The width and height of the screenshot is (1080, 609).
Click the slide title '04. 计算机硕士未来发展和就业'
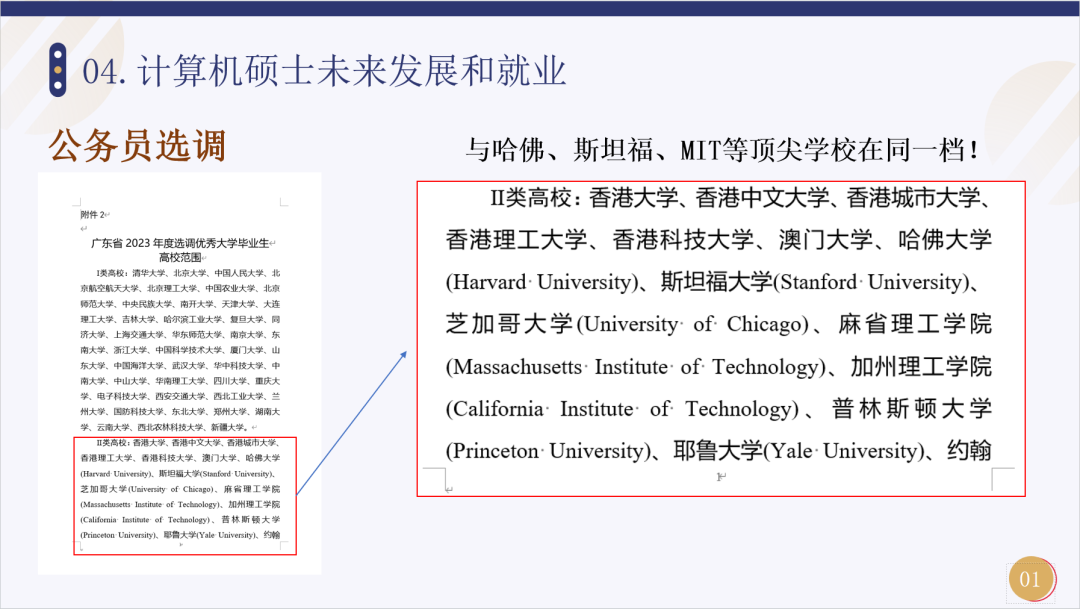(x=324, y=71)
